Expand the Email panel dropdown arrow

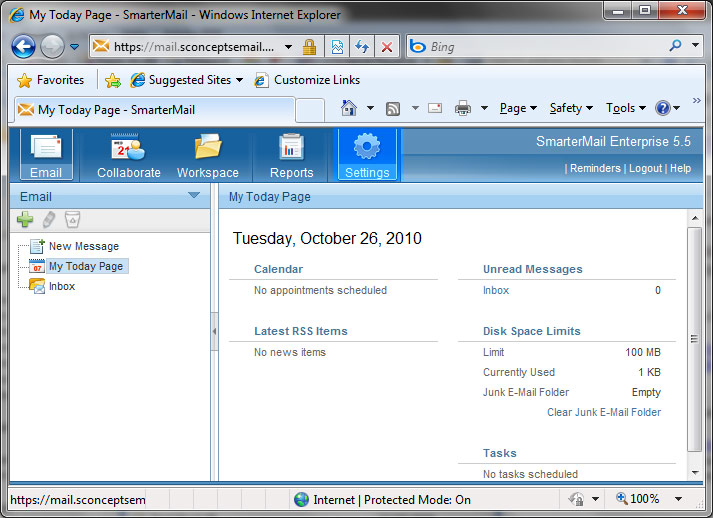coord(194,196)
